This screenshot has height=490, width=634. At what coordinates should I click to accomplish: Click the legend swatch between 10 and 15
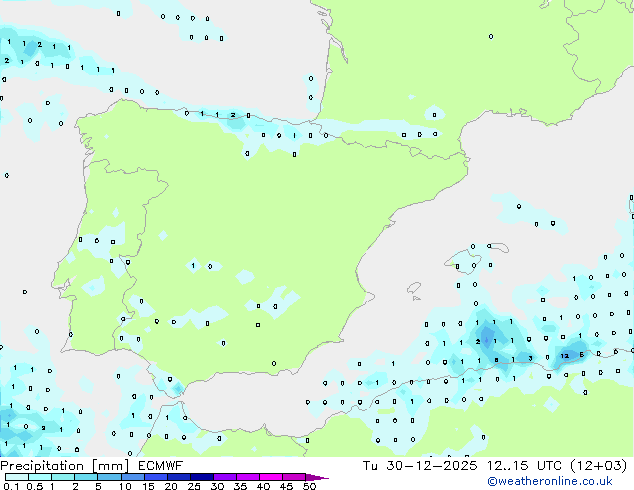(x=132, y=477)
